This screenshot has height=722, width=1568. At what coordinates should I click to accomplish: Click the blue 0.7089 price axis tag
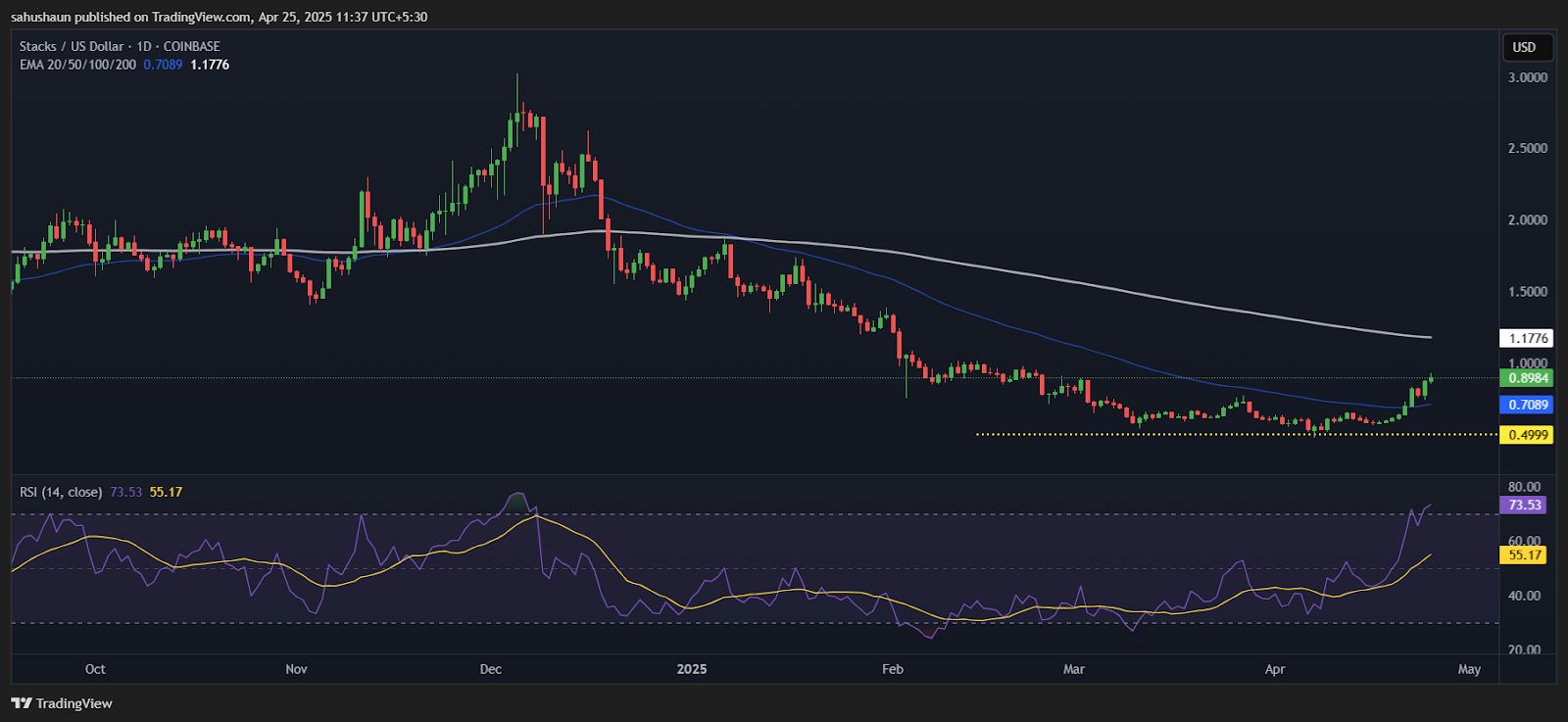pos(1527,404)
